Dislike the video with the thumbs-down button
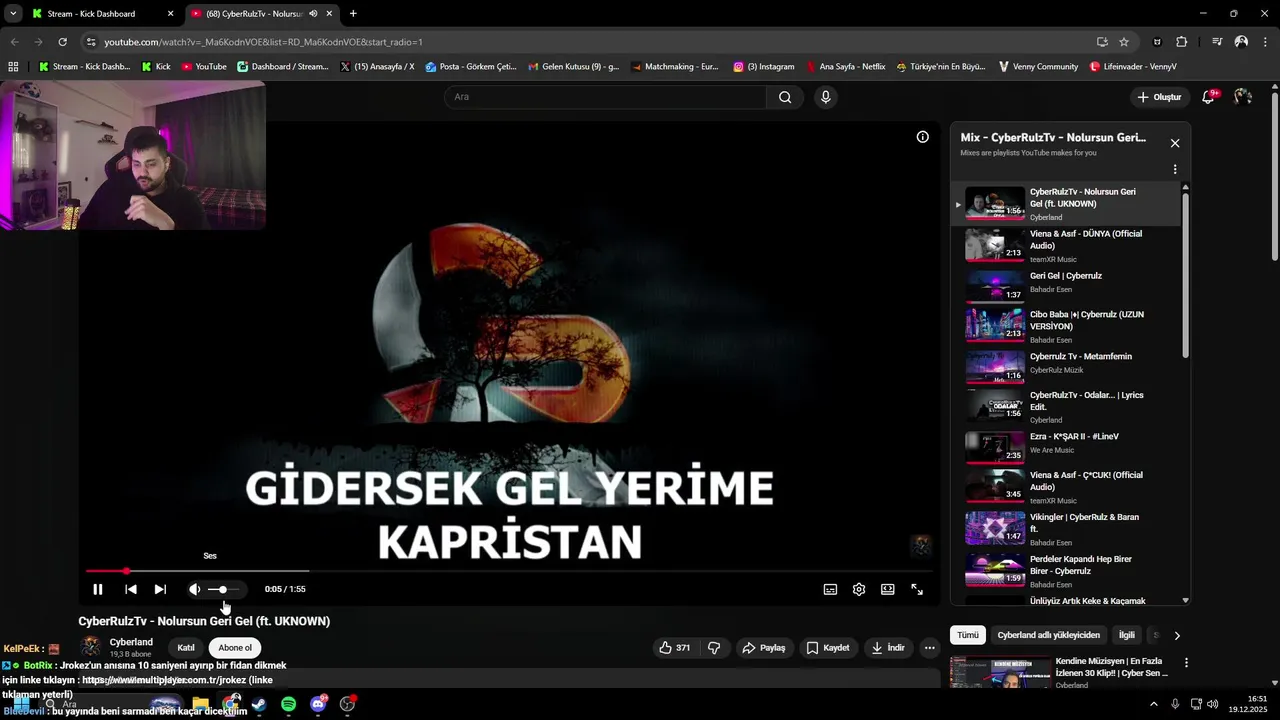The image size is (1280, 720). coord(714,648)
